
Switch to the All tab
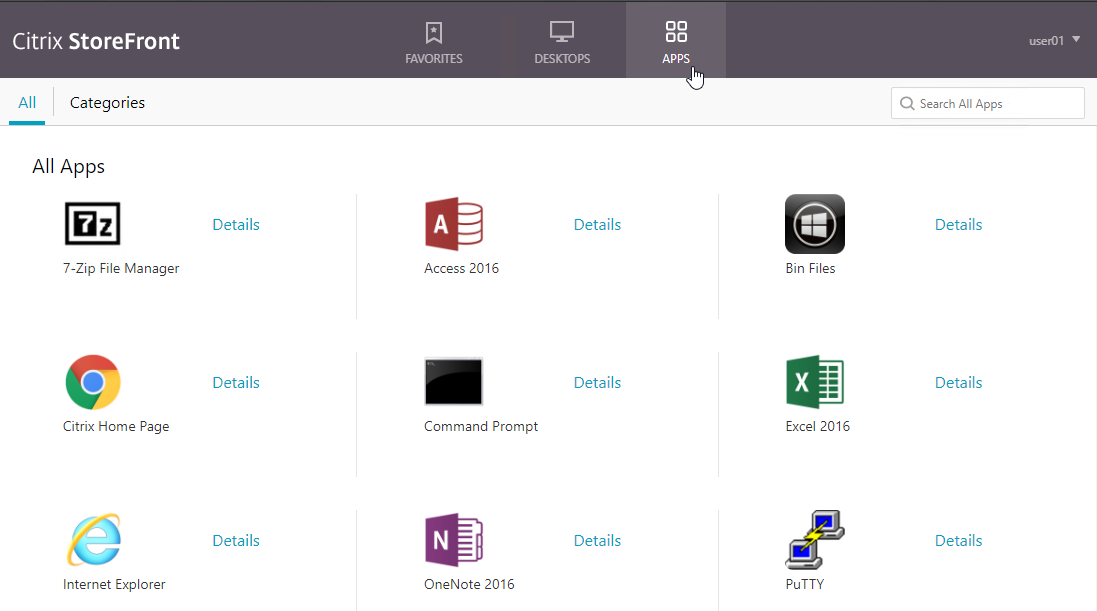pos(27,103)
